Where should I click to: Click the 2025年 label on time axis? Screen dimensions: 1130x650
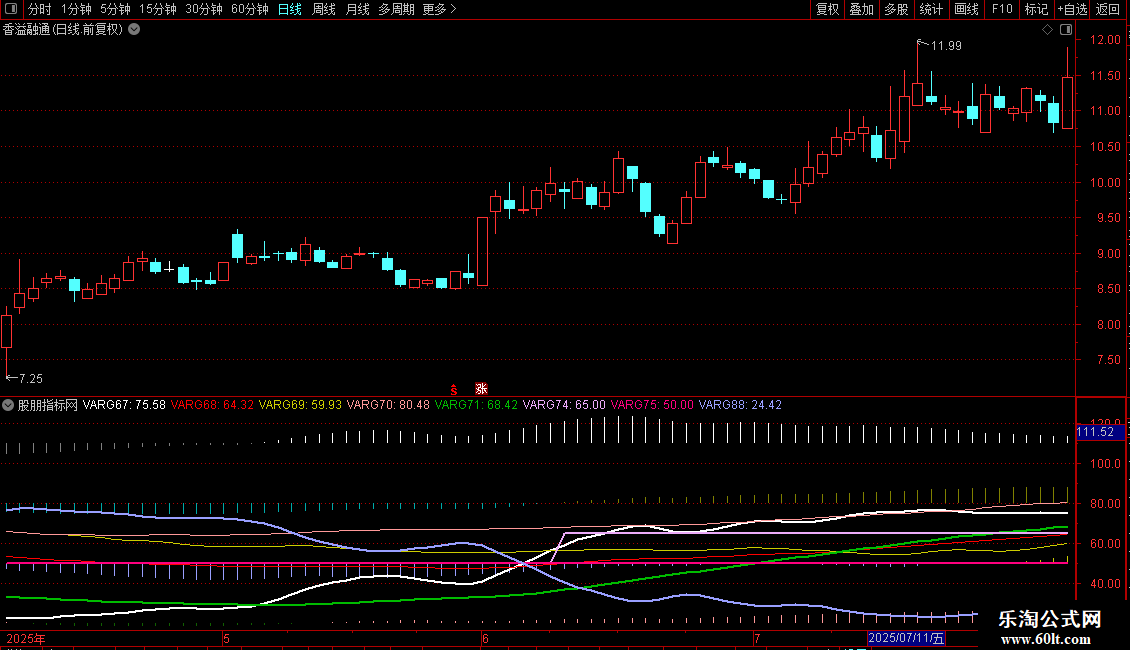pyautogui.click(x=26, y=639)
